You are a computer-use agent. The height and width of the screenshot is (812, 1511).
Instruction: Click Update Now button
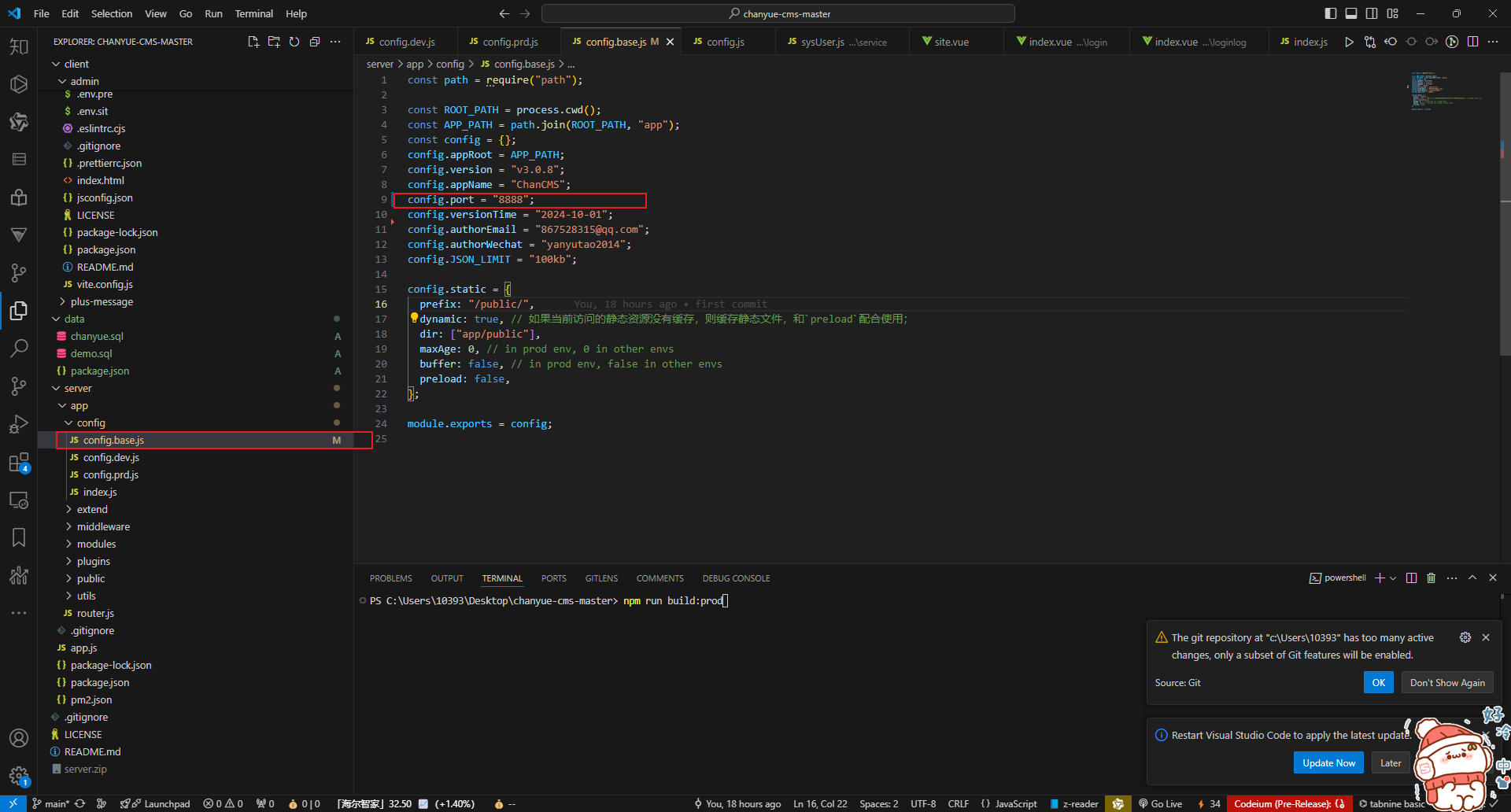(1328, 762)
